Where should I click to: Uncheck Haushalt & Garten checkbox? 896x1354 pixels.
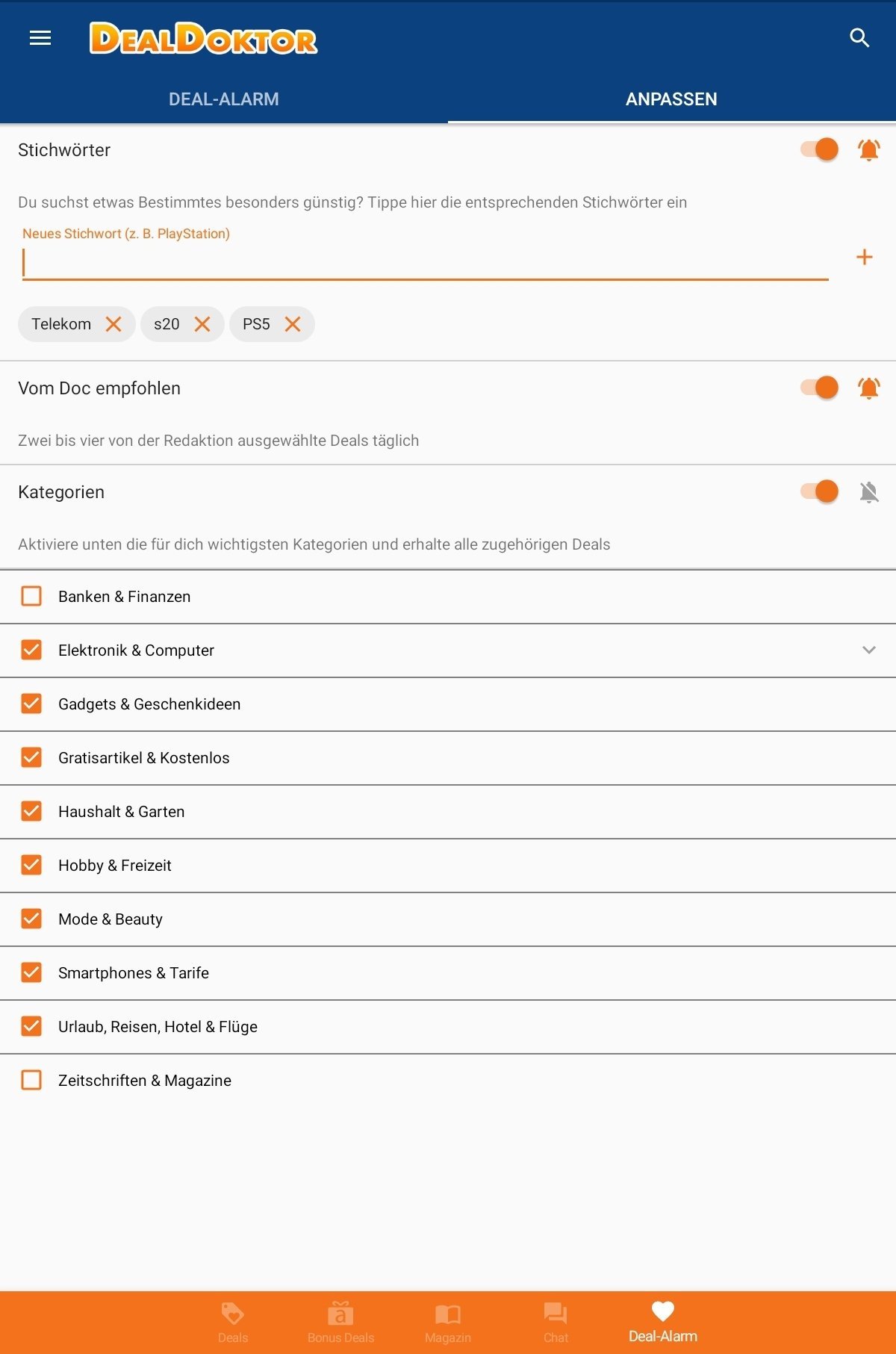pyautogui.click(x=31, y=811)
